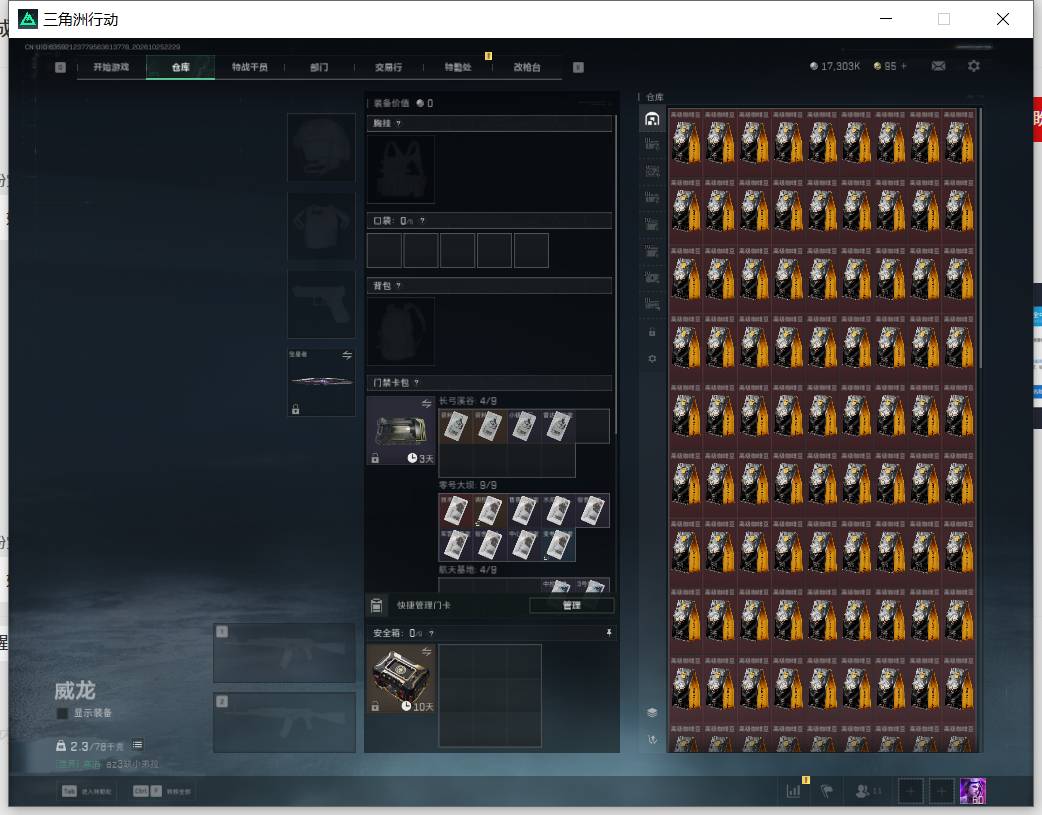Open the mail inbox envelope icon
Viewport: 1042px width, 815px height.
[x=938, y=66]
